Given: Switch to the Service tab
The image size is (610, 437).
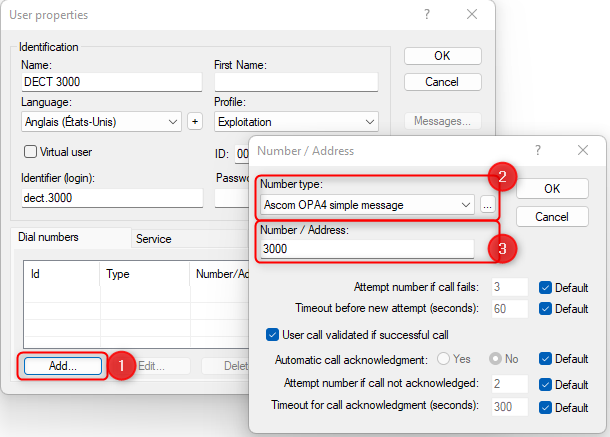Looking at the screenshot, I should pos(154,239).
